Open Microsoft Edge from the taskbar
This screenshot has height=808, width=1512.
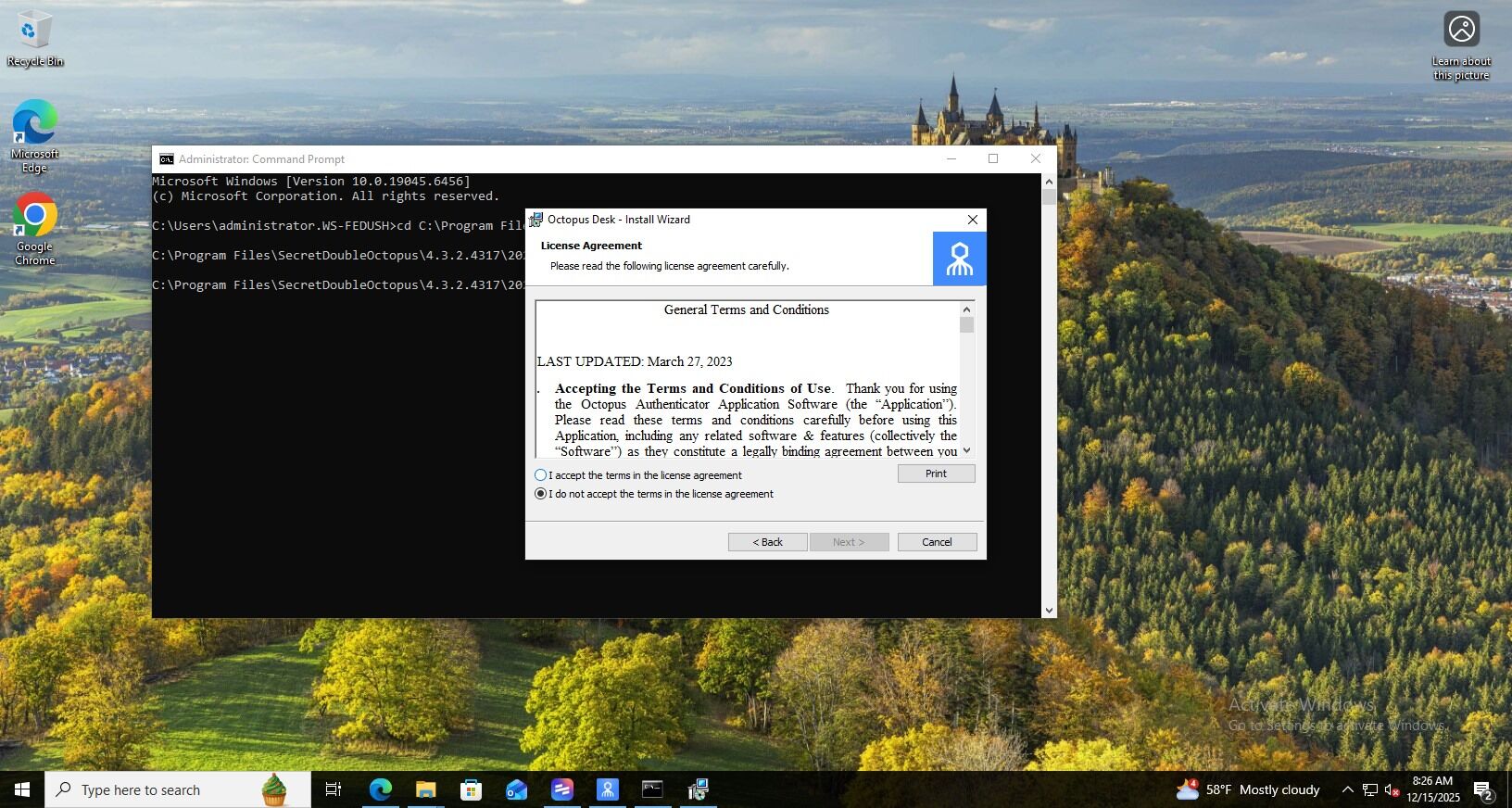380,789
